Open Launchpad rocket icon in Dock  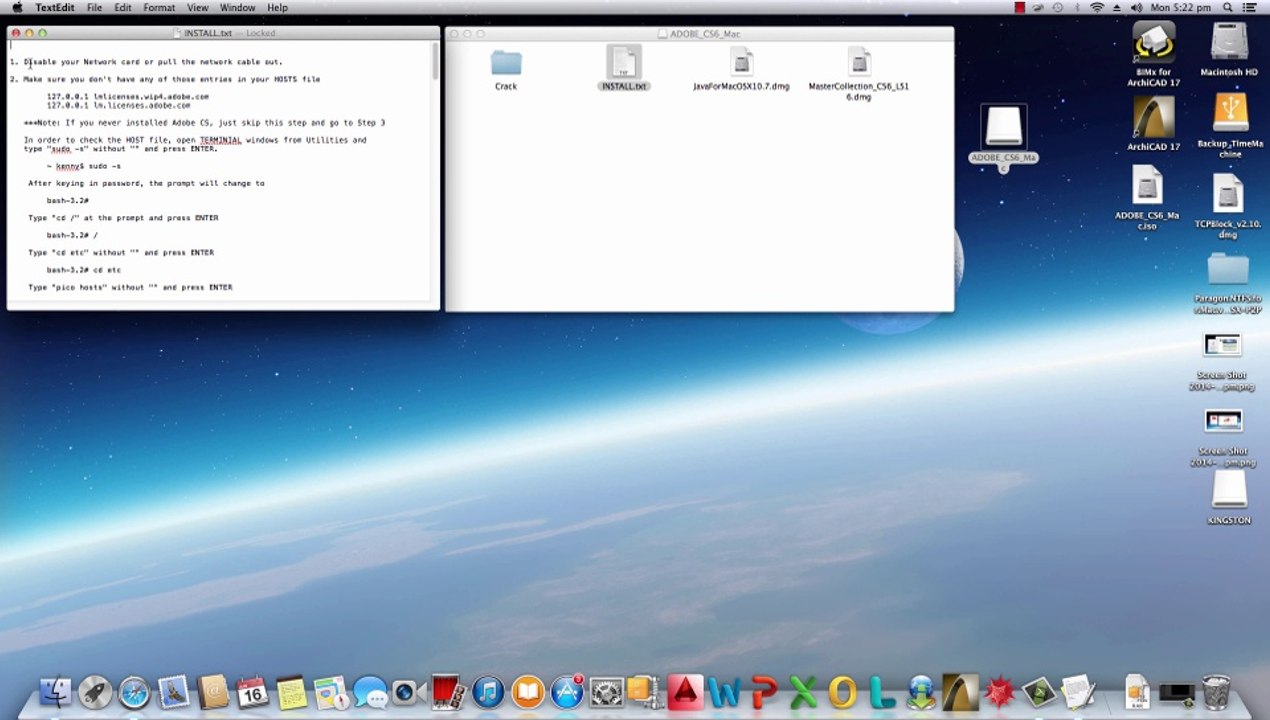click(95, 692)
